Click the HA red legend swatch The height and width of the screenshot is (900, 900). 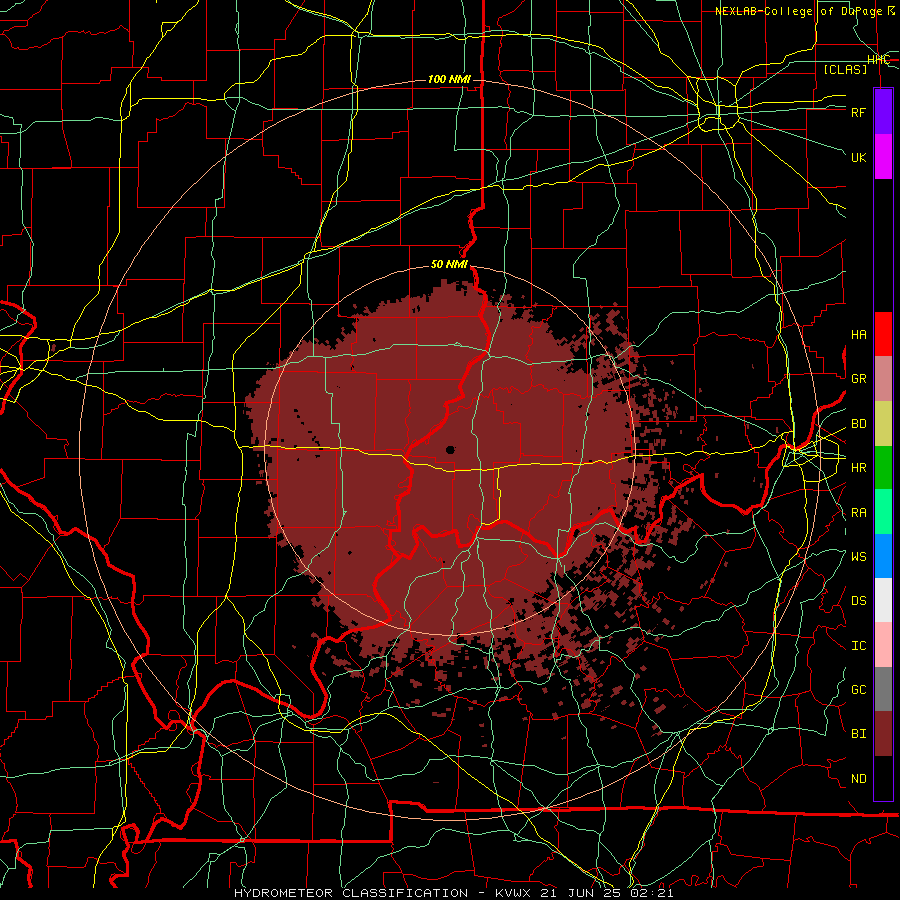(883, 334)
